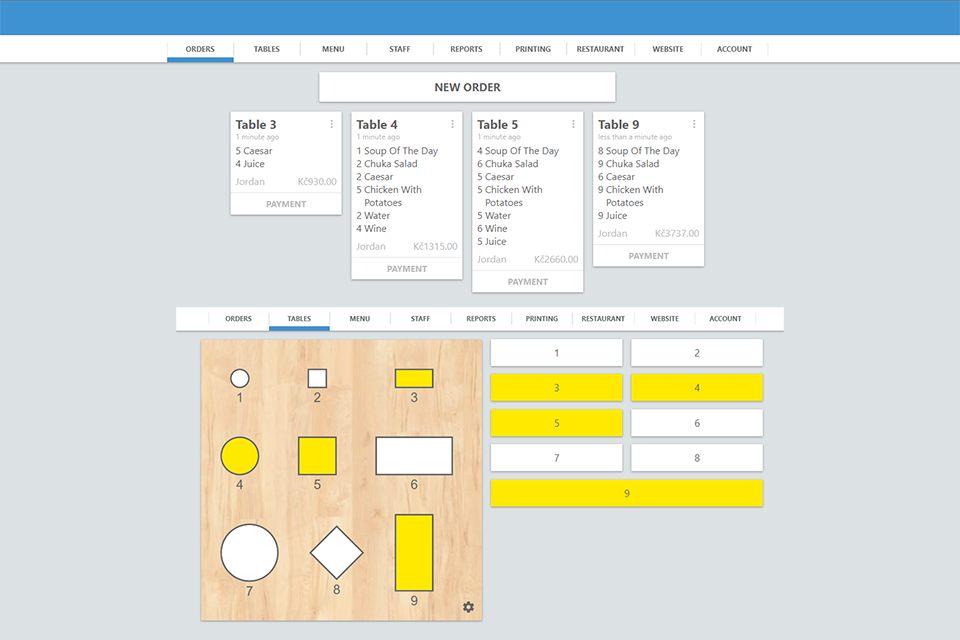Open the Table 3 card options menu

(331, 124)
